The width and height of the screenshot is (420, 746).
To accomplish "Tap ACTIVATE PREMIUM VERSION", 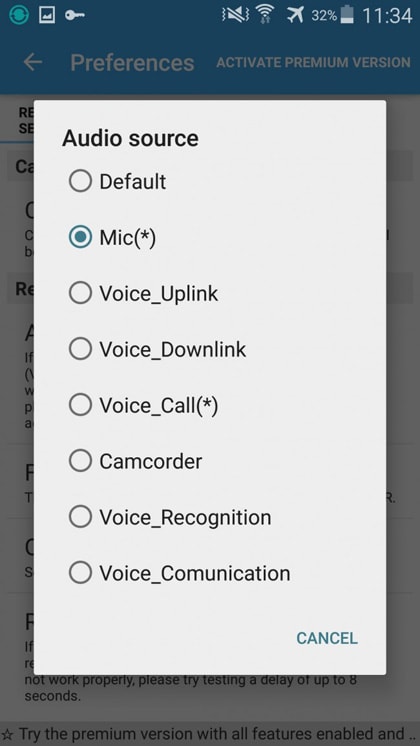I will (313, 62).
